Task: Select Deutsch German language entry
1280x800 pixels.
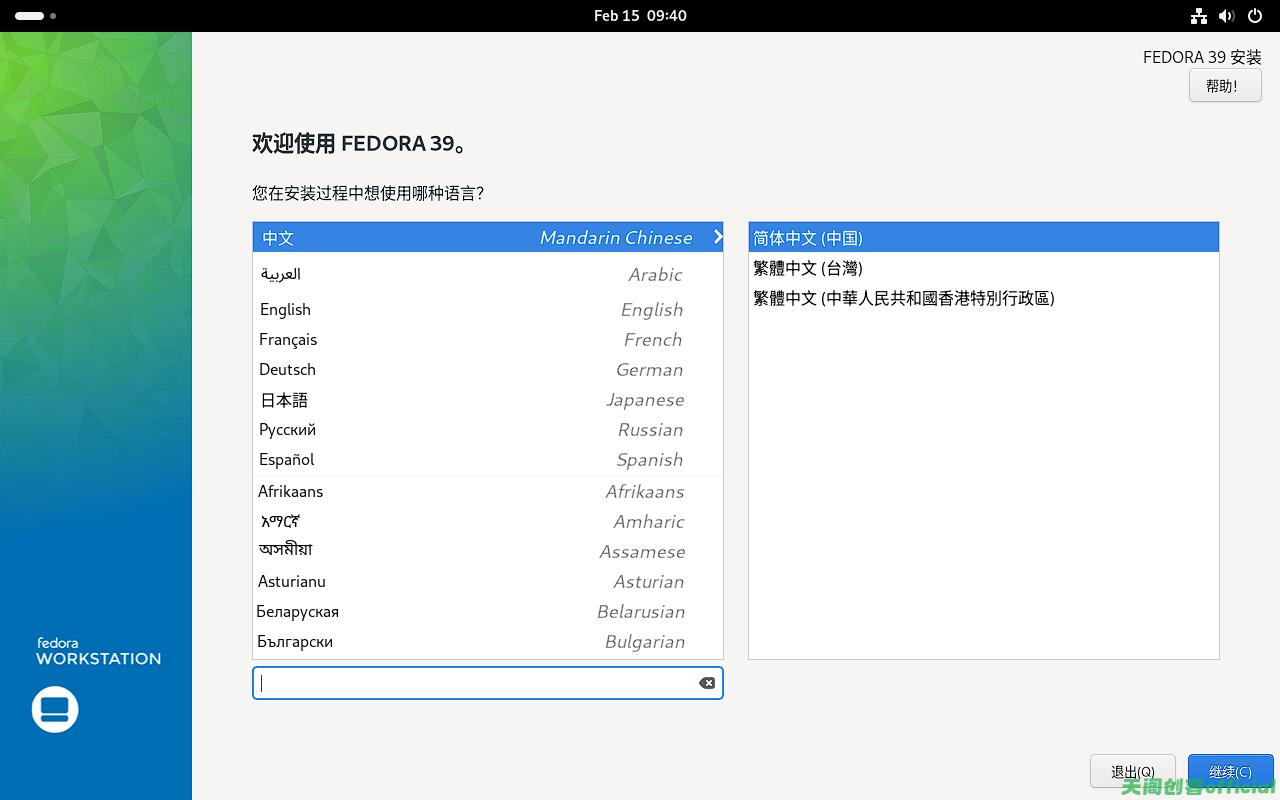Action: (x=471, y=370)
